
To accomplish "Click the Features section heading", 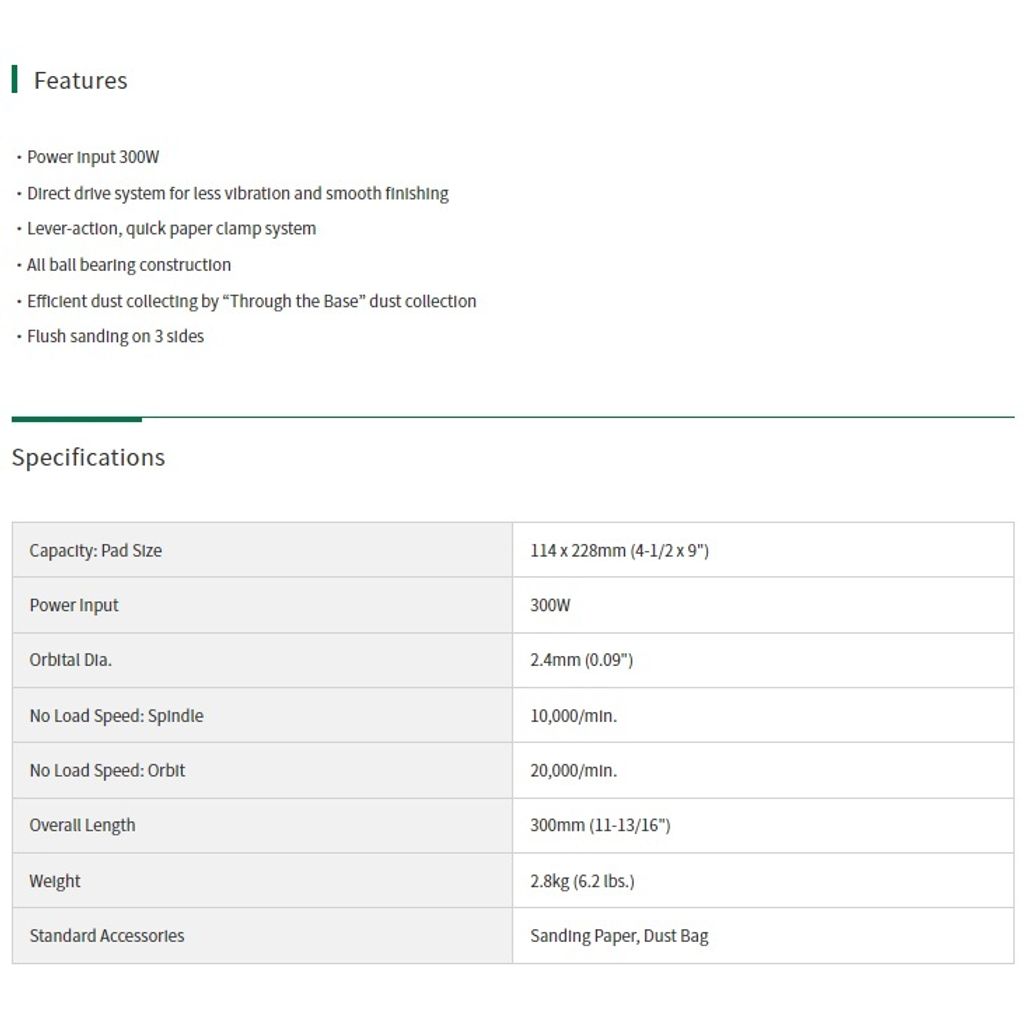I will click(x=80, y=80).
